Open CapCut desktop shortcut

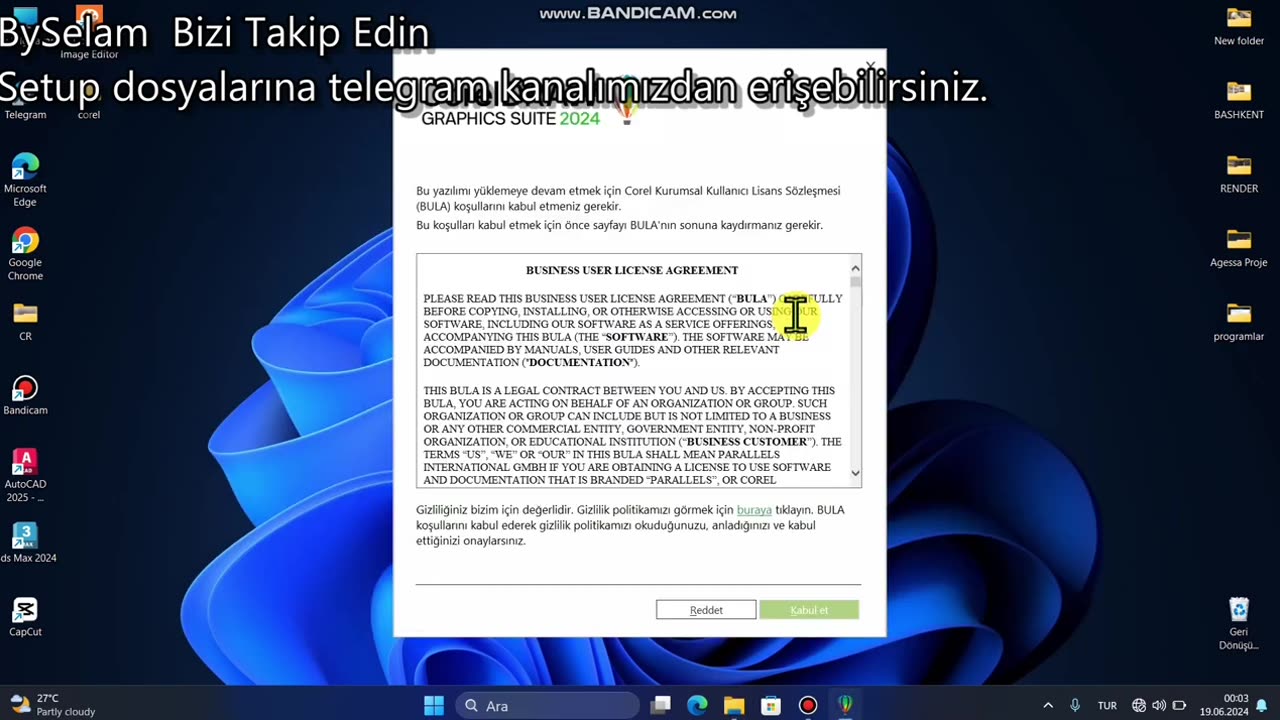[x=25, y=618]
